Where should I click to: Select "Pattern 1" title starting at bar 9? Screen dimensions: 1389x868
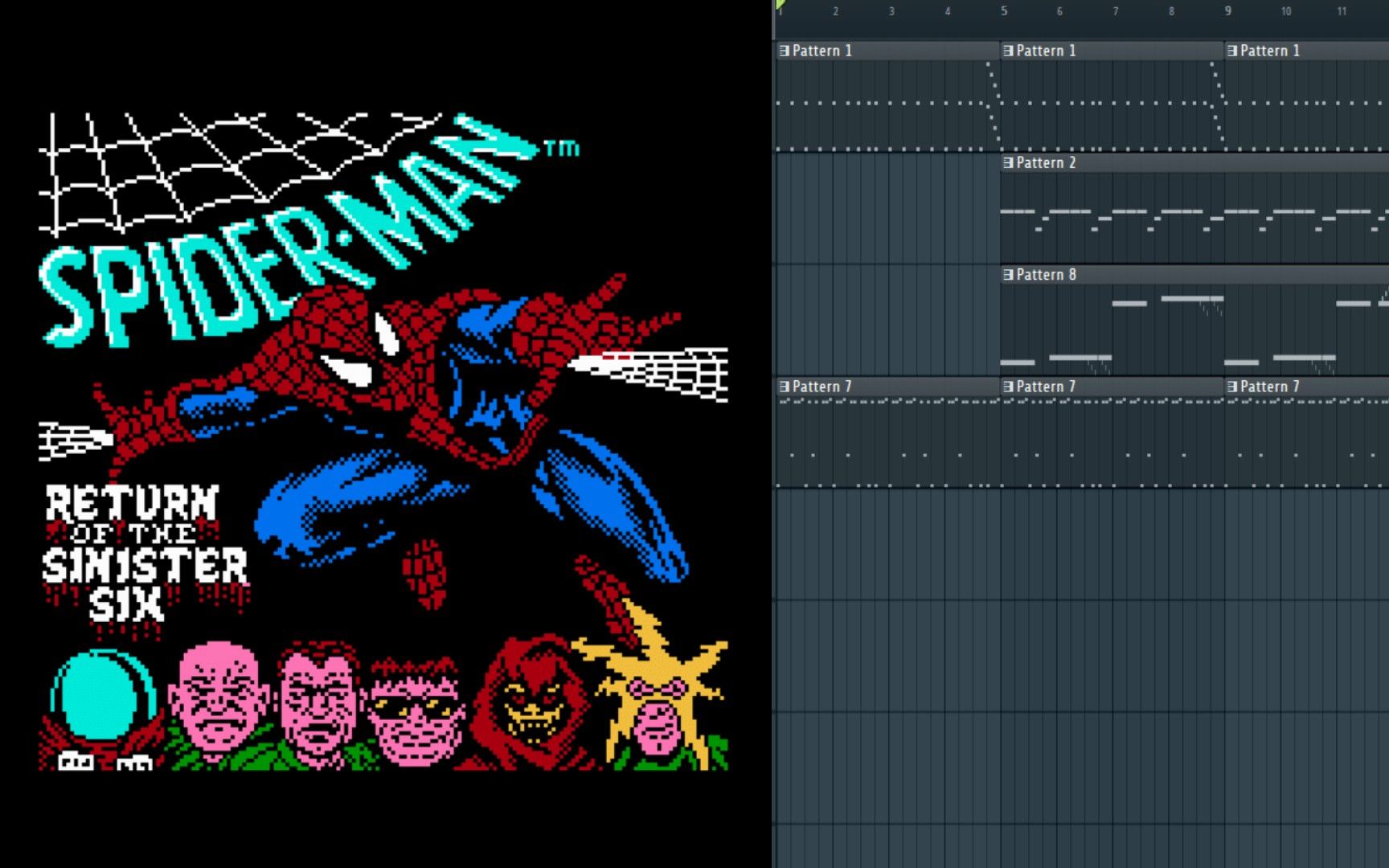tap(1270, 51)
